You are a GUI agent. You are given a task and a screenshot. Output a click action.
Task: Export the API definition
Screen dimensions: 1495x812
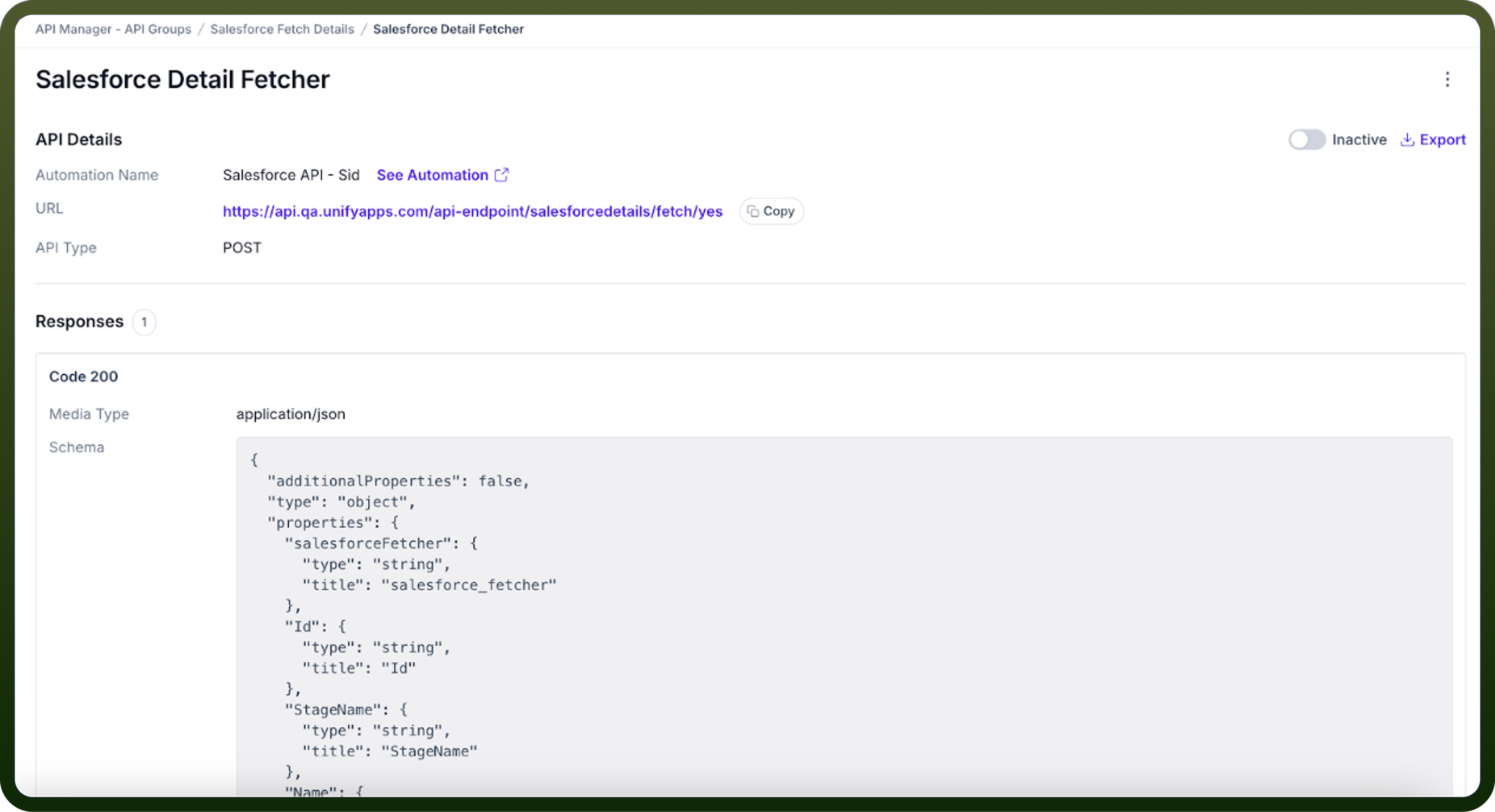1433,140
